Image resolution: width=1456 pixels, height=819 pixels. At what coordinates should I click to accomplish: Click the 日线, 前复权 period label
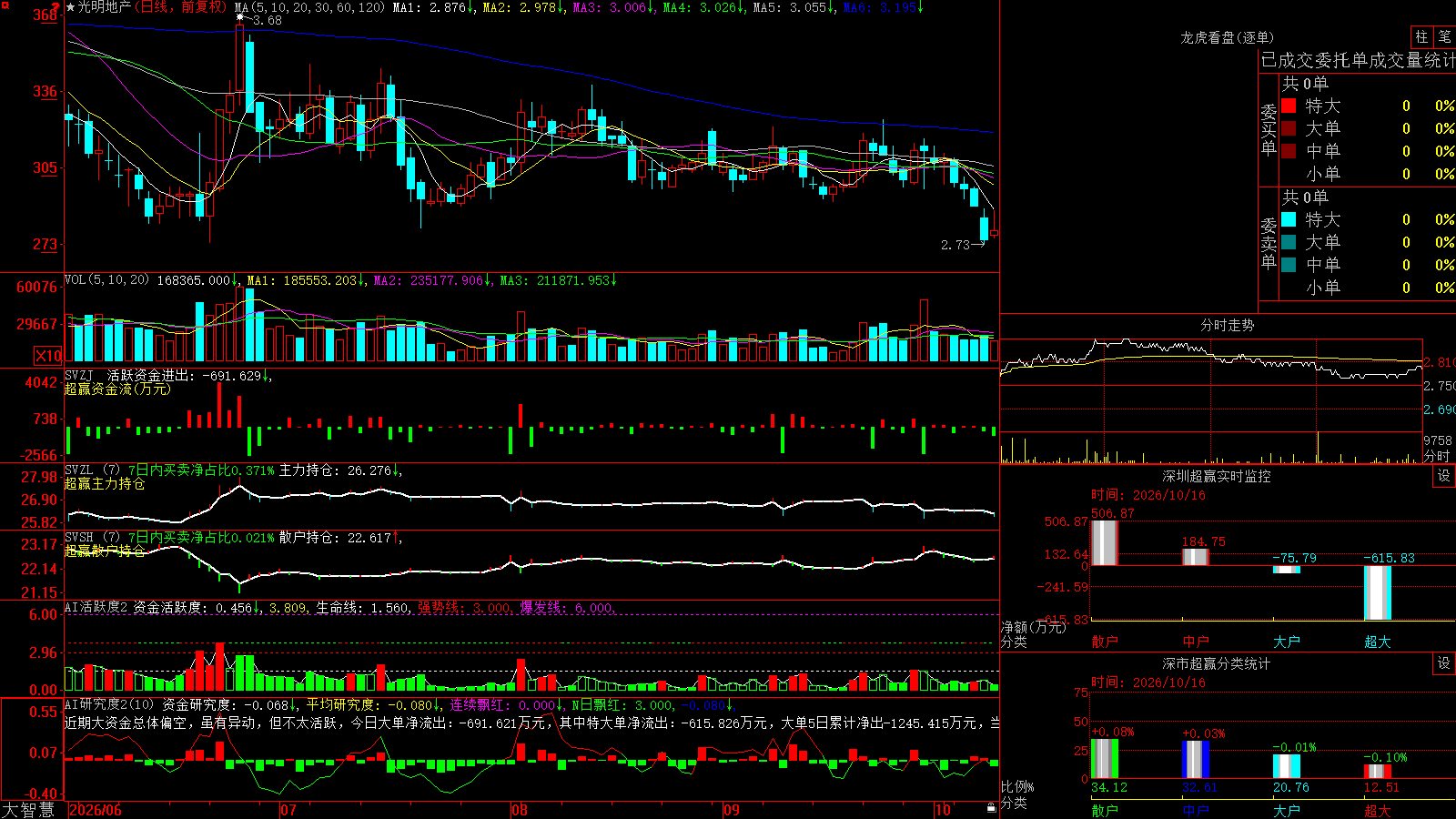pos(182,7)
